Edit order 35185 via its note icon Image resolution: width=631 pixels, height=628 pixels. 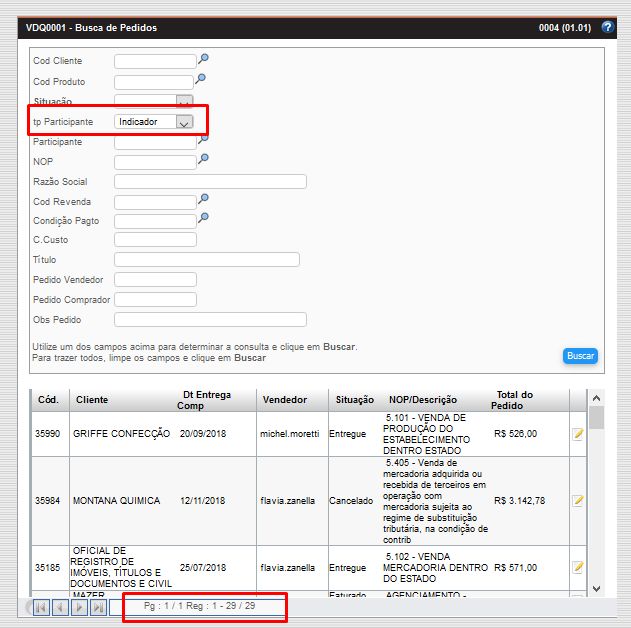[x=577, y=567]
